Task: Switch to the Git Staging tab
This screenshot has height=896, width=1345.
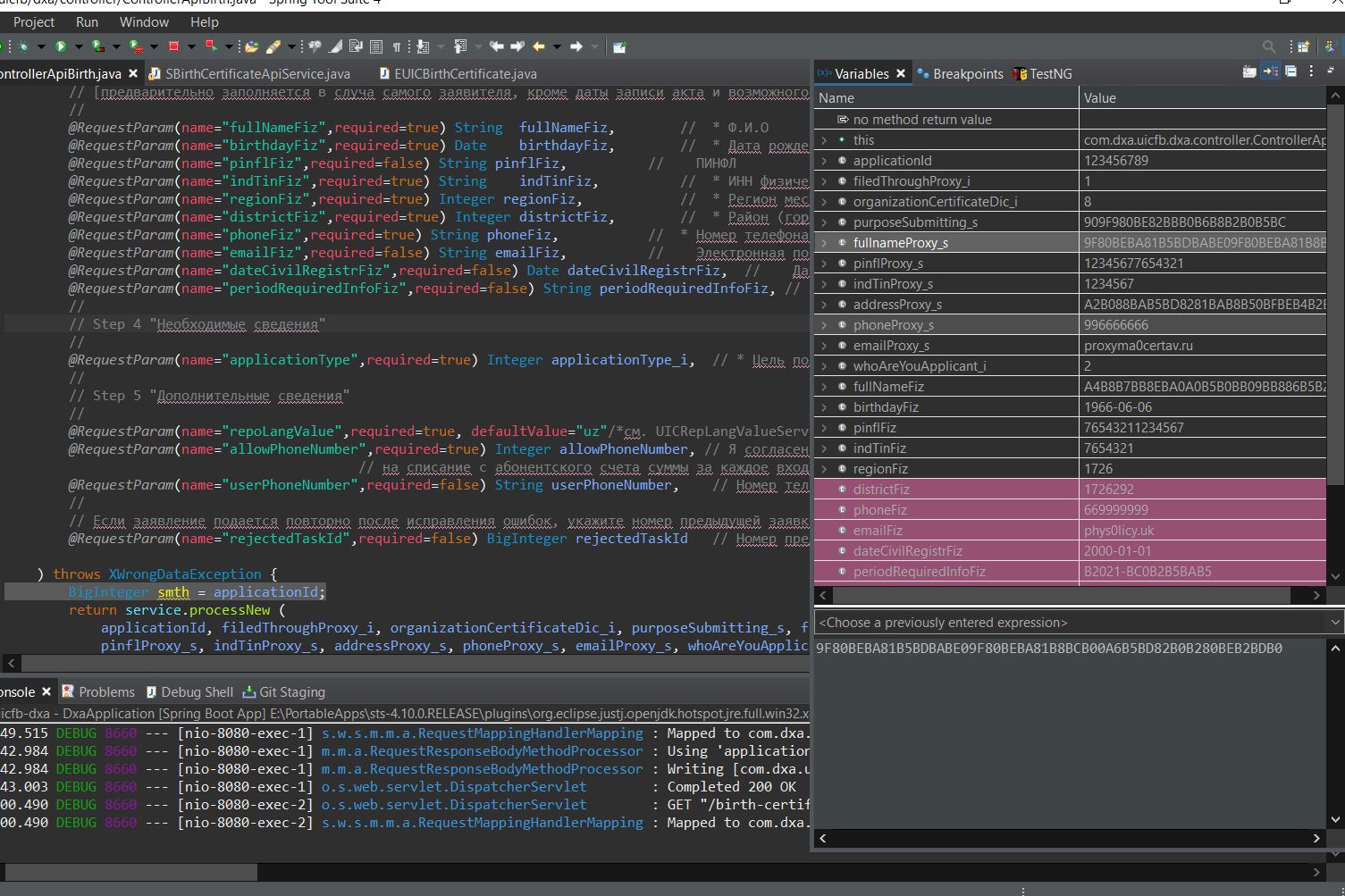Action: pyautogui.click(x=292, y=691)
